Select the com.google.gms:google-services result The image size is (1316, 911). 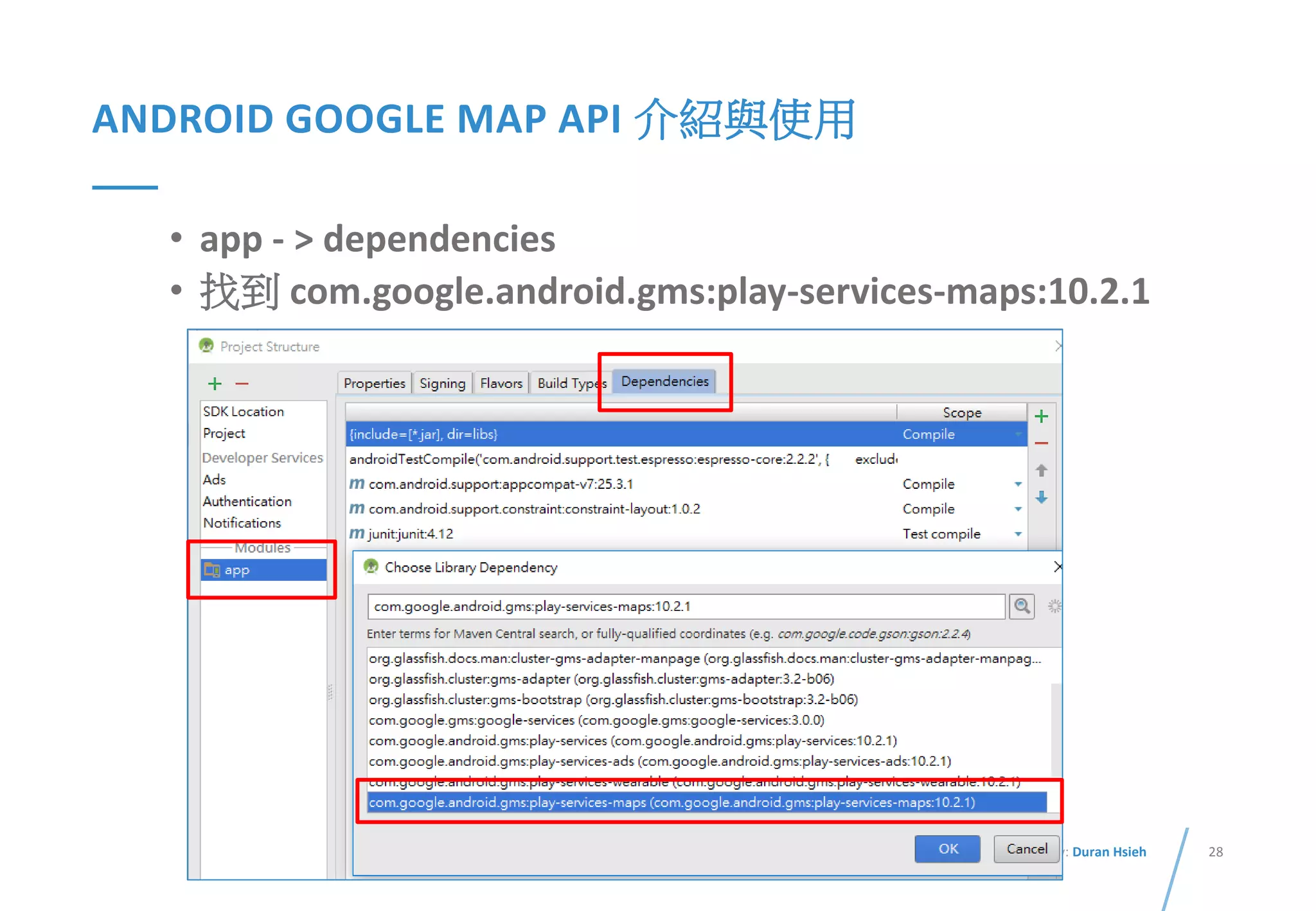(707, 720)
